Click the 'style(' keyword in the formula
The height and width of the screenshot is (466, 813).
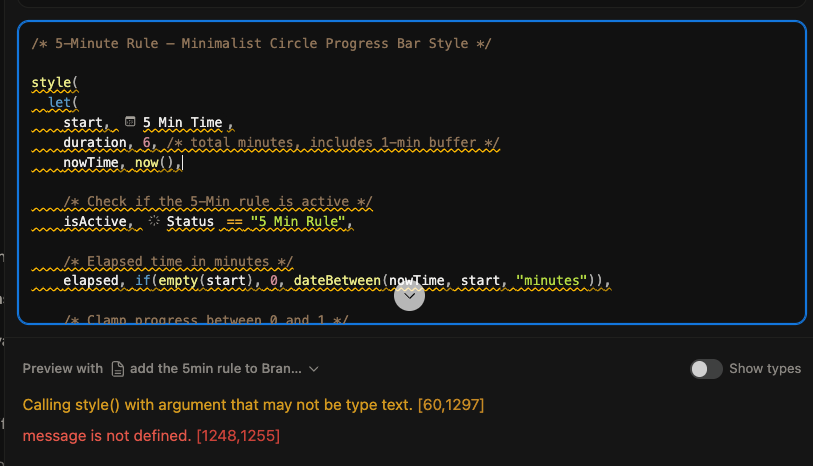click(x=54, y=82)
